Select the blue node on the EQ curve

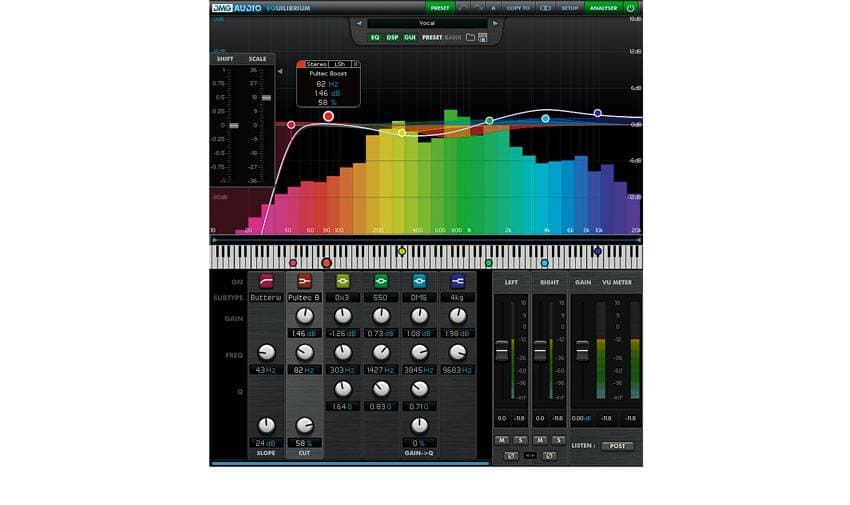[x=597, y=113]
